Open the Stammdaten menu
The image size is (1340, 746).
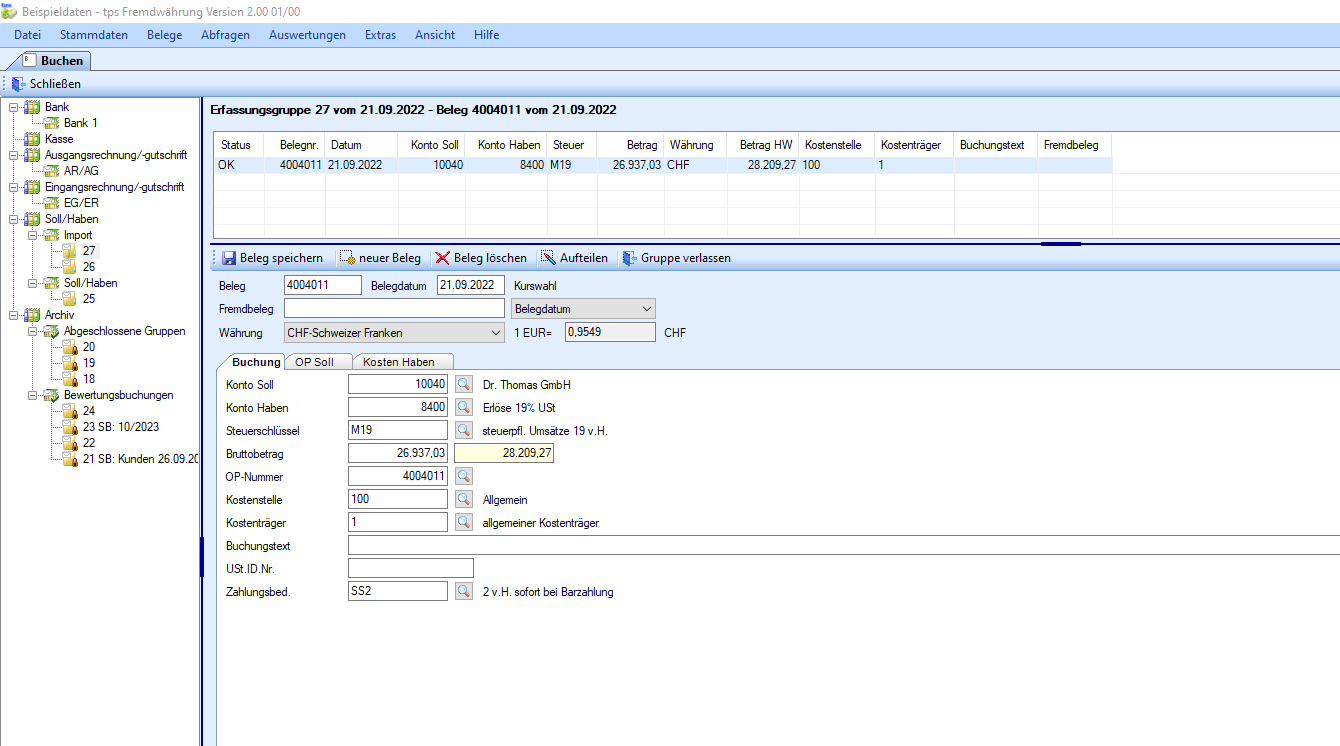tap(93, 35)
